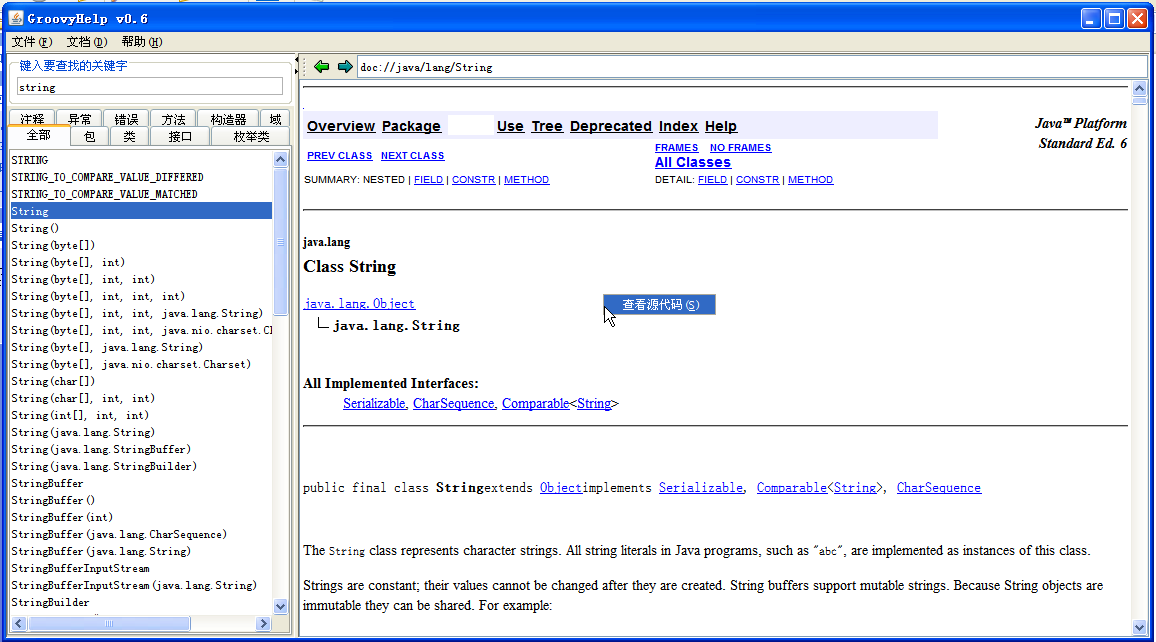Open the Tree link
Image resolution: width=1156 pixels, height=642 pixels.
[x=547, y=126]
